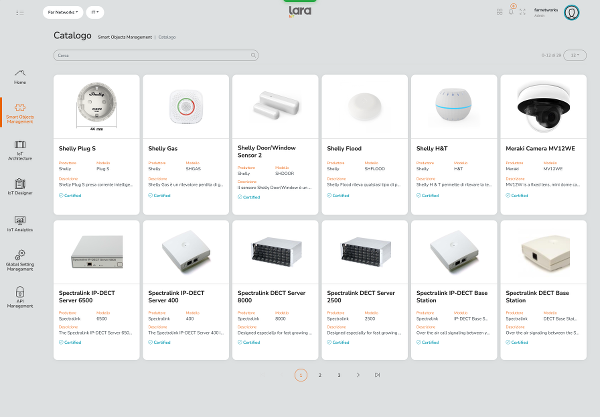The height and width of the screenshot is (417, 600).
Task: Click the Admin role label under username
Action: point(539,16)
